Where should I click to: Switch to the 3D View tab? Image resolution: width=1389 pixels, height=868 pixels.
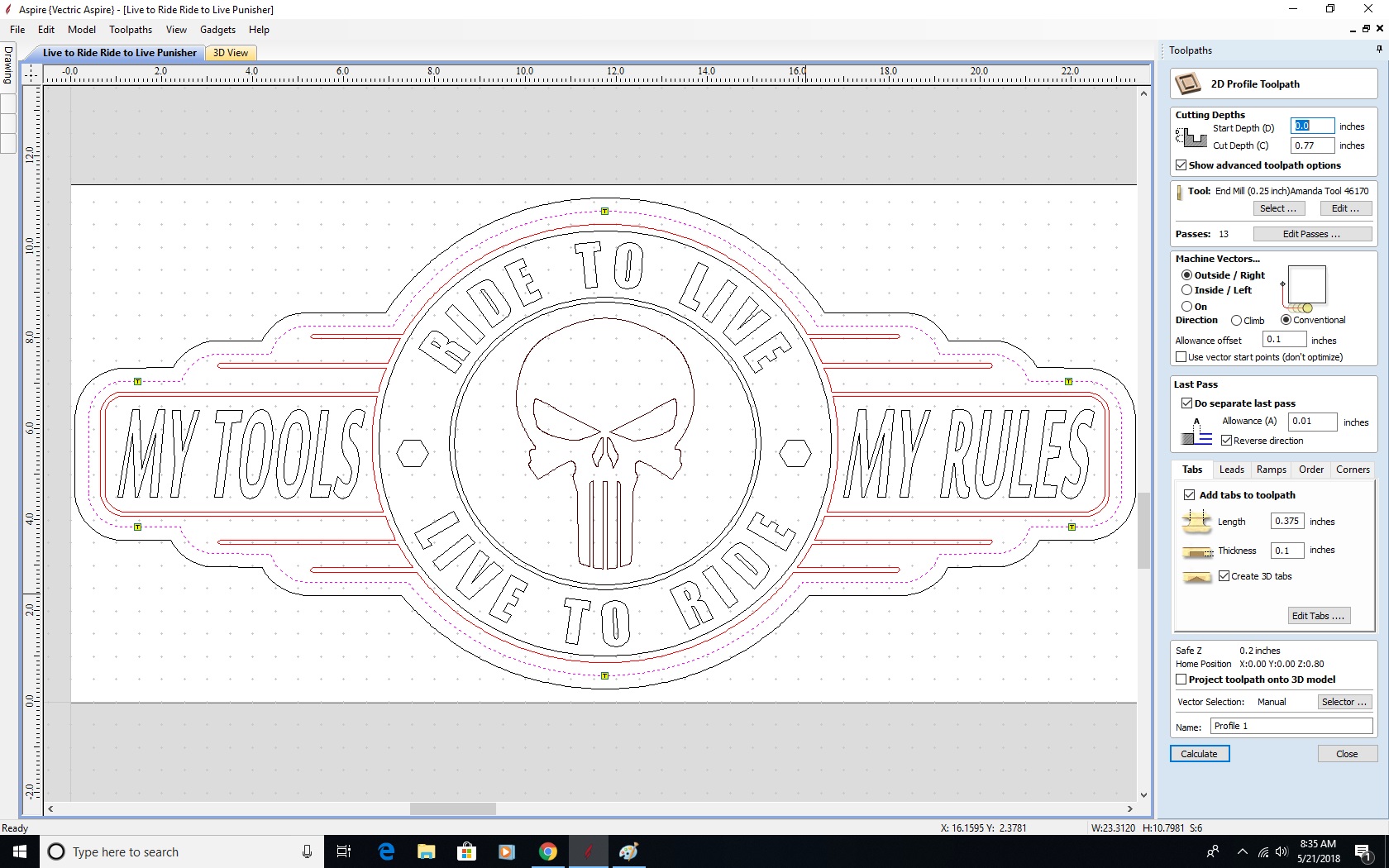point(231,53)
